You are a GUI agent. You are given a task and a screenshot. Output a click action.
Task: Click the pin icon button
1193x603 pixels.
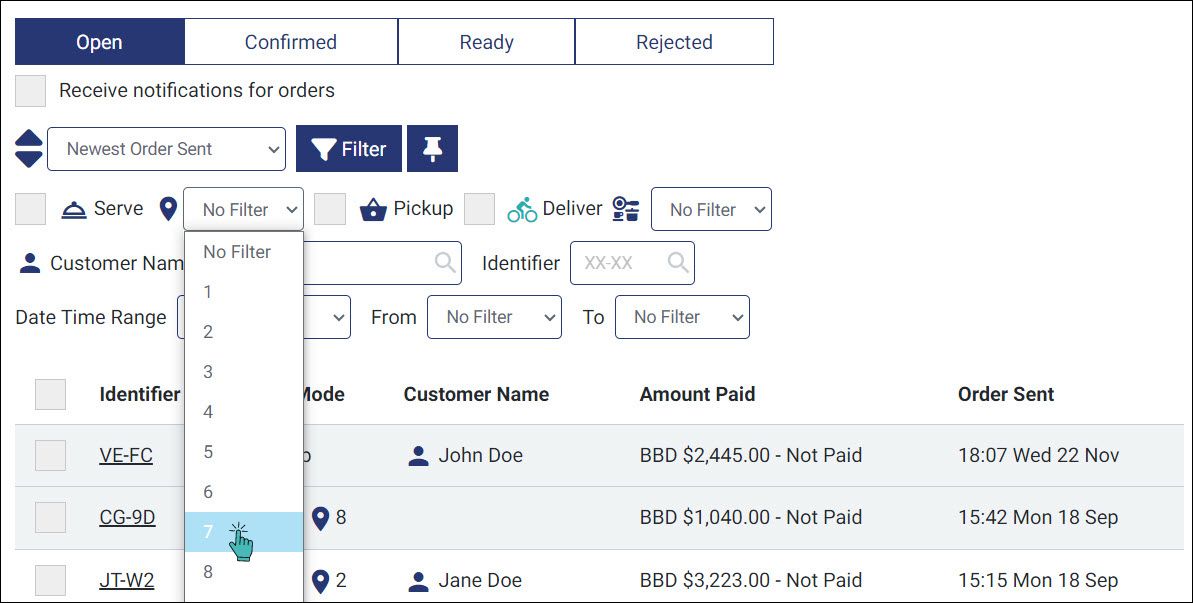[432, 149]
